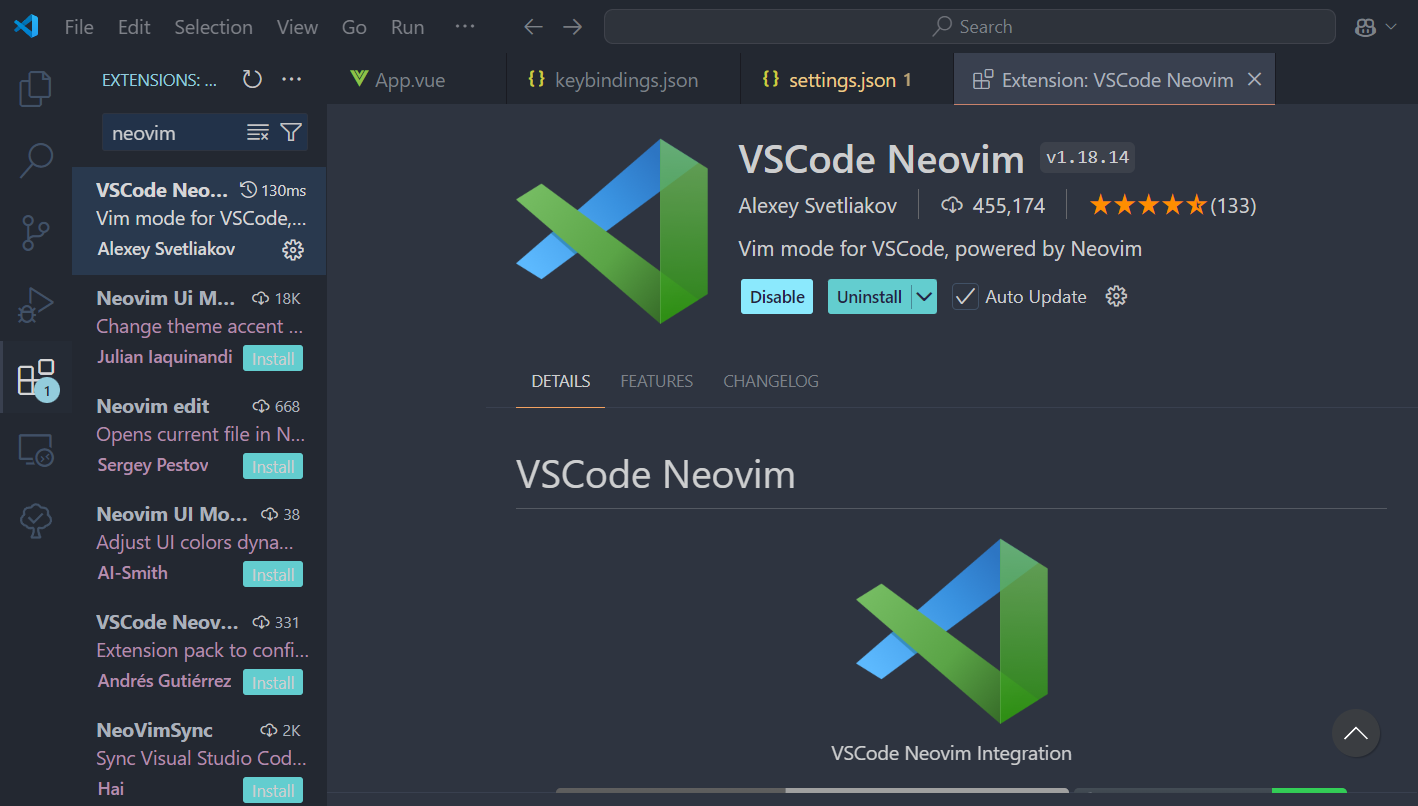Open the Source Control view
Viewport: 1418px width, 806px height.
point(35,232)
